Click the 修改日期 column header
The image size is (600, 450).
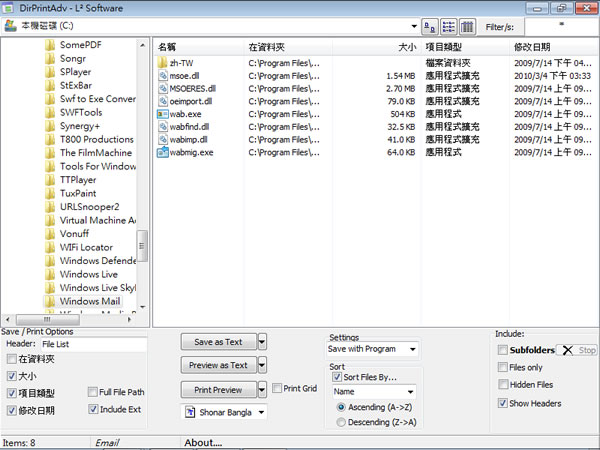click(532, 47)
